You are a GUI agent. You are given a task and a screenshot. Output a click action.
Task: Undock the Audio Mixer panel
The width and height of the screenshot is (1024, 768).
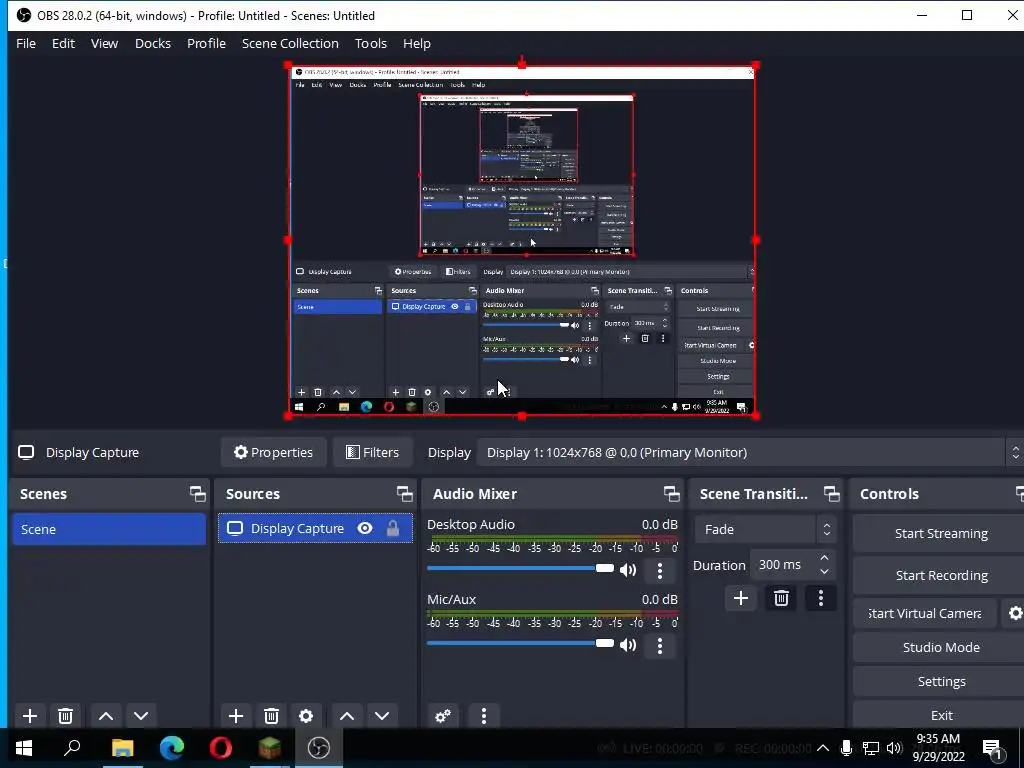(x=671, y=494)
